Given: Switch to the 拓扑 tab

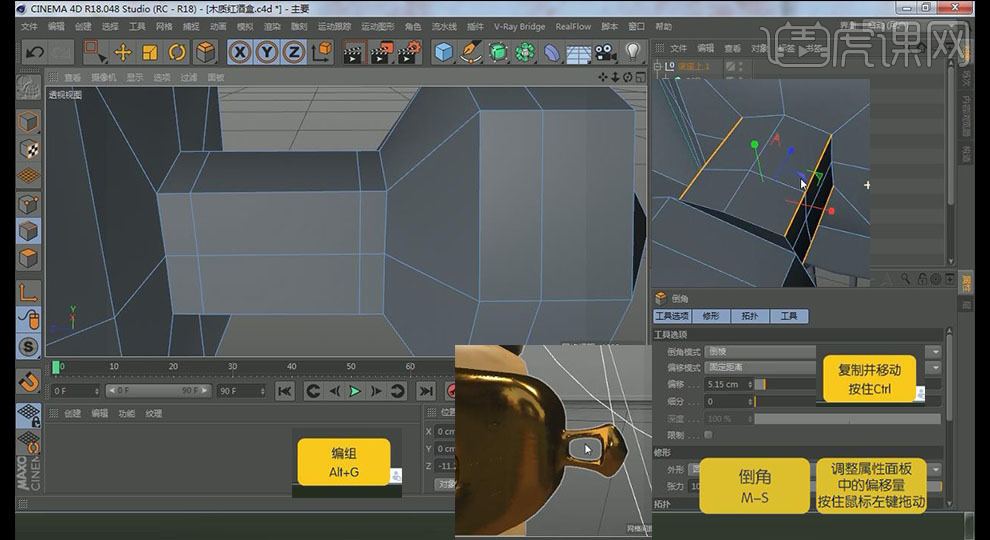Looking at the screenshot, I should [x=749, y=316].
